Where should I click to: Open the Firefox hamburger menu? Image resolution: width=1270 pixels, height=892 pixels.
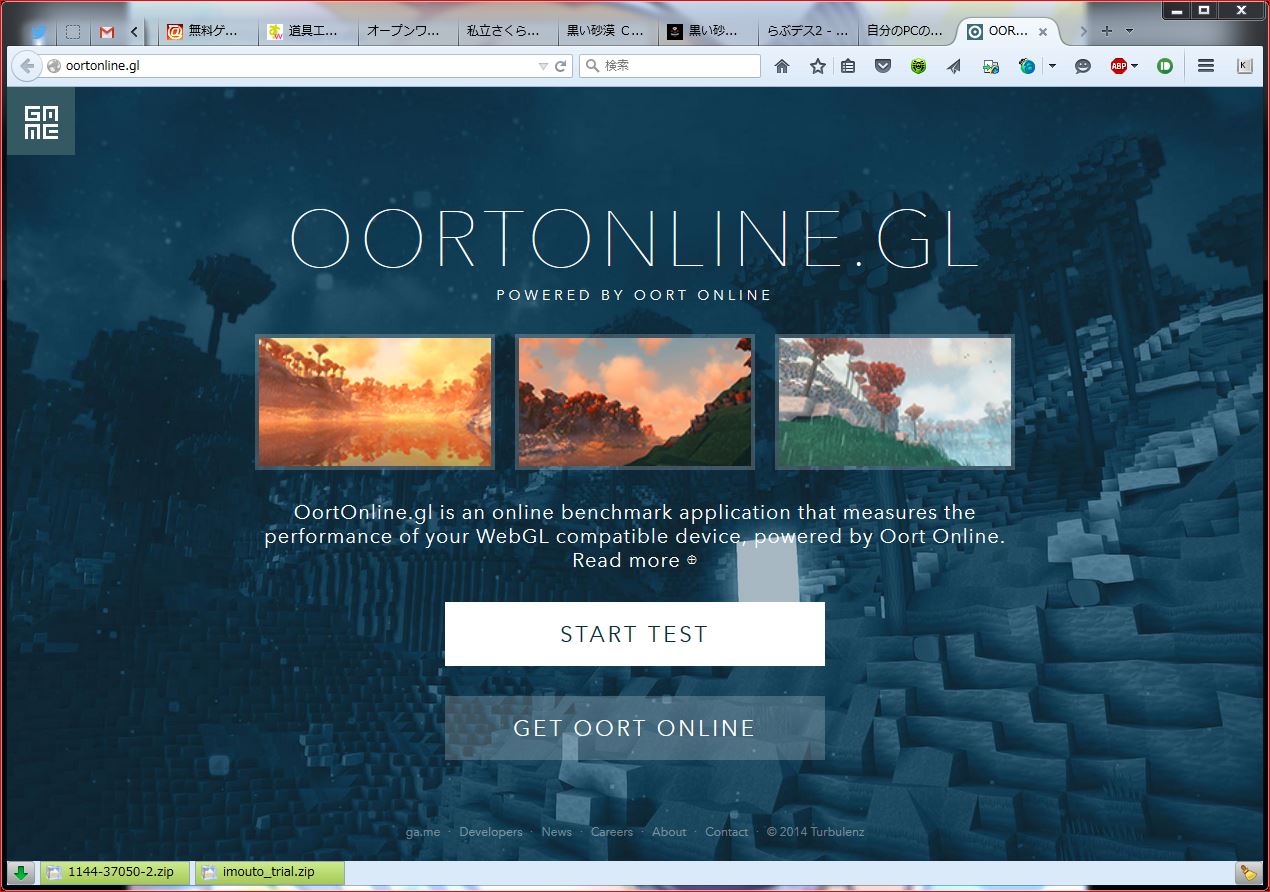tap(1206, 66)
